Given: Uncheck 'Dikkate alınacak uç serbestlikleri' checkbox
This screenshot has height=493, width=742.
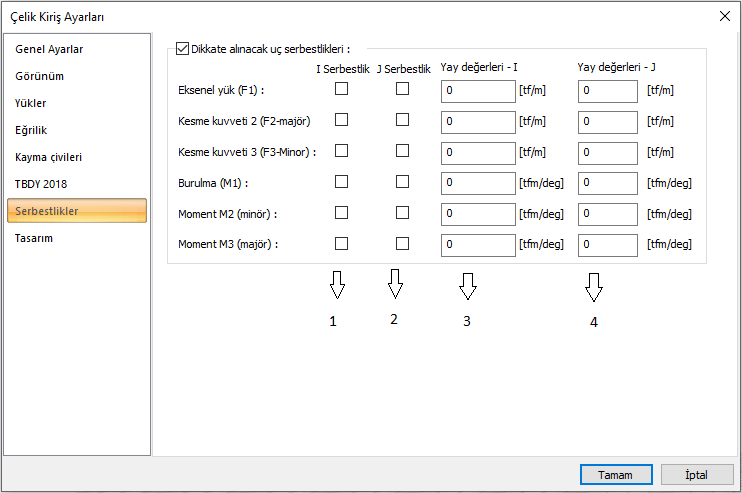Looking at the screenshot, I should click(x=182, y=46).
